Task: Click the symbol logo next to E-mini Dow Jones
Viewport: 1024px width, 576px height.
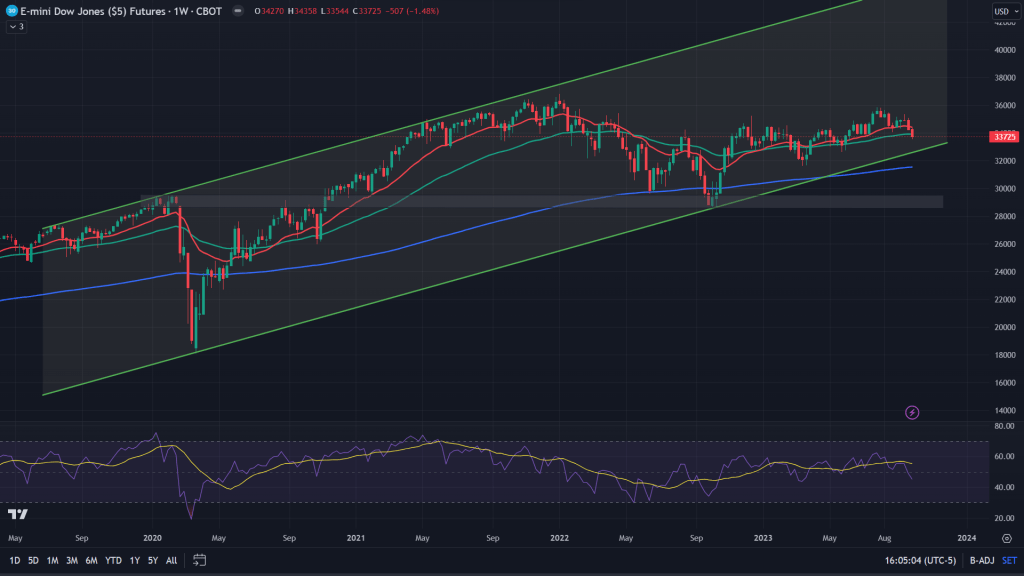Action: tap(10, 12)
